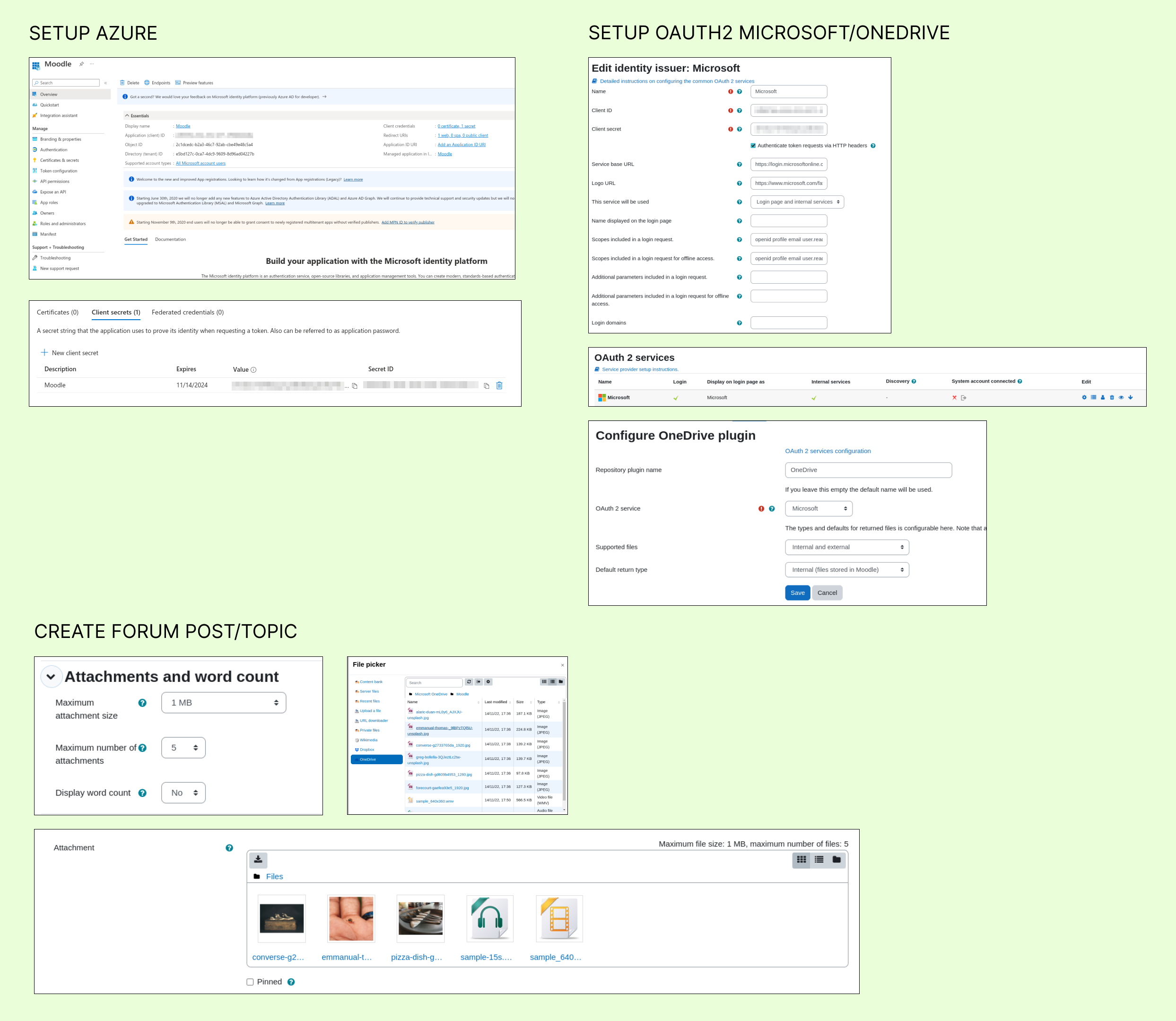The width and height of the screenshot is (1176, 1021).
Task: Click the sample-15s audio attachment thumbnail
Action: point(490,918)
